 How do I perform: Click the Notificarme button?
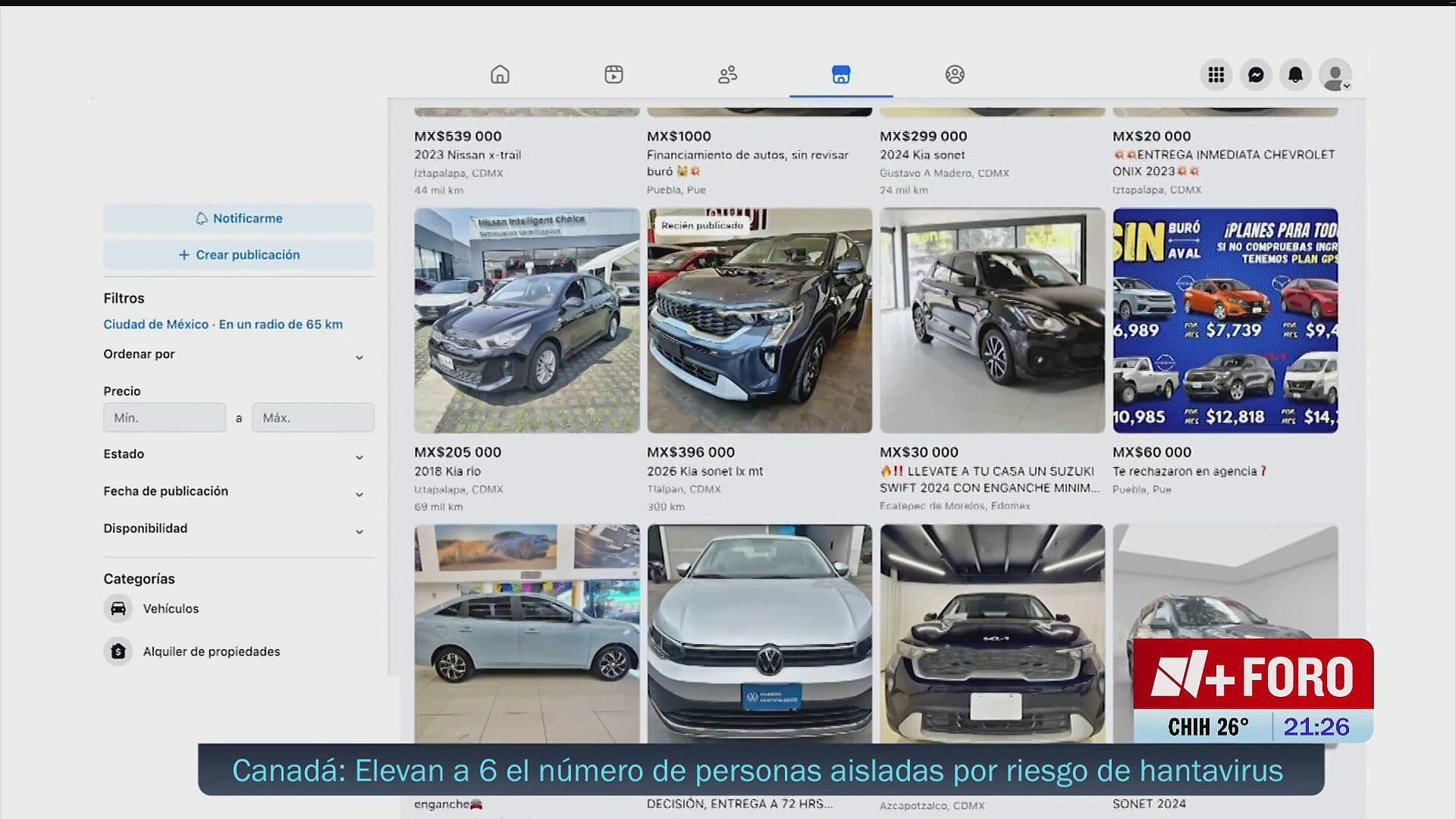click(x=239, y=218)
